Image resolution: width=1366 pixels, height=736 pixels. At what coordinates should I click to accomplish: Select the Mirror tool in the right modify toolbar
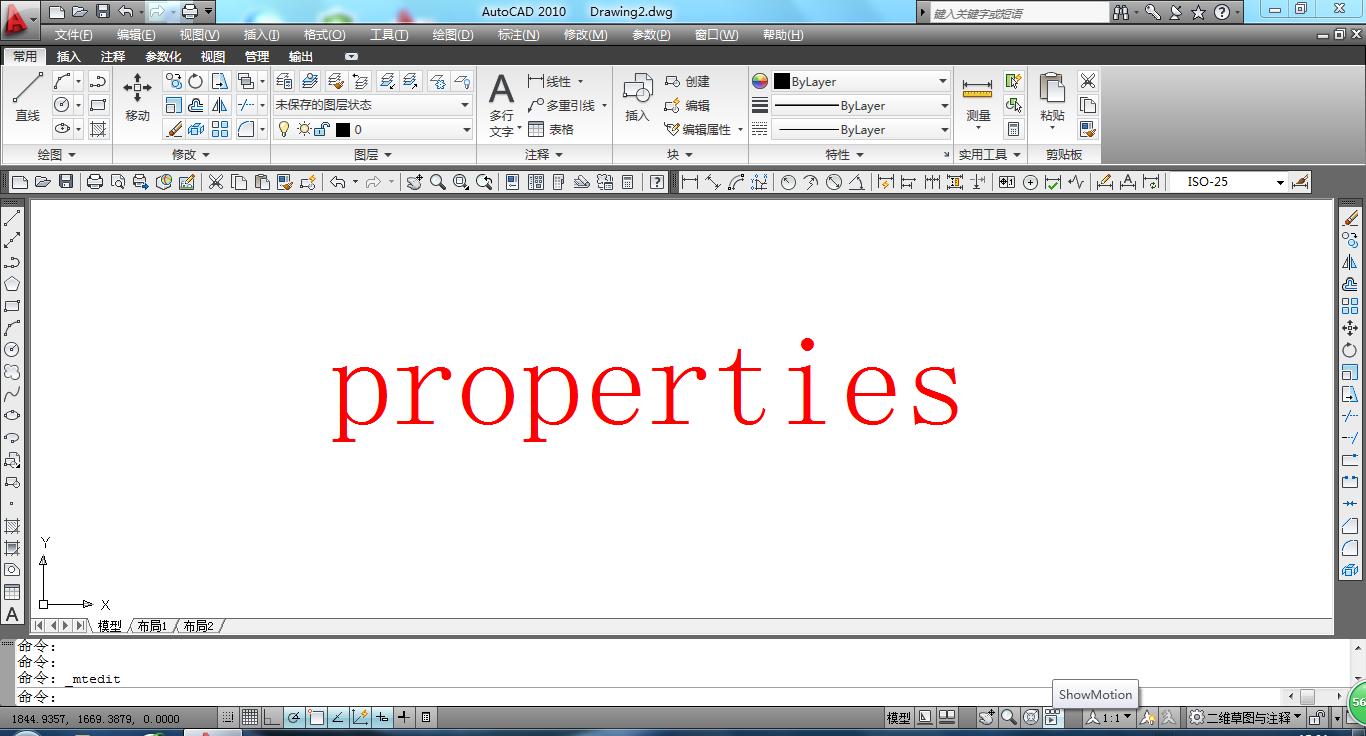(1350, 262)
